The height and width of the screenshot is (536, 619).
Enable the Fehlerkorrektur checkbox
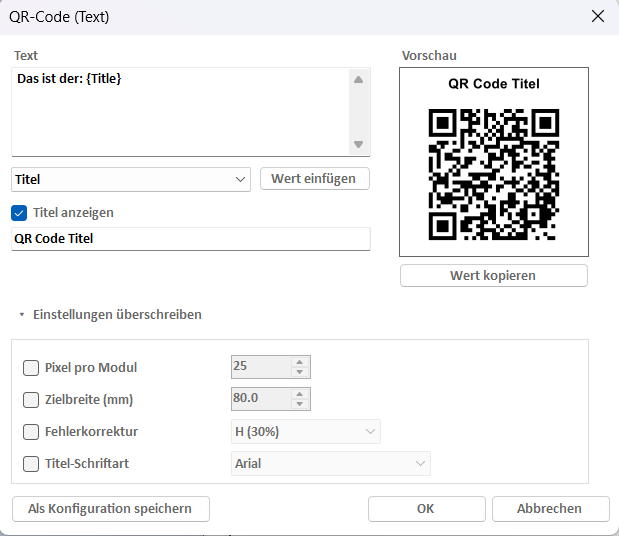[31, 432]
